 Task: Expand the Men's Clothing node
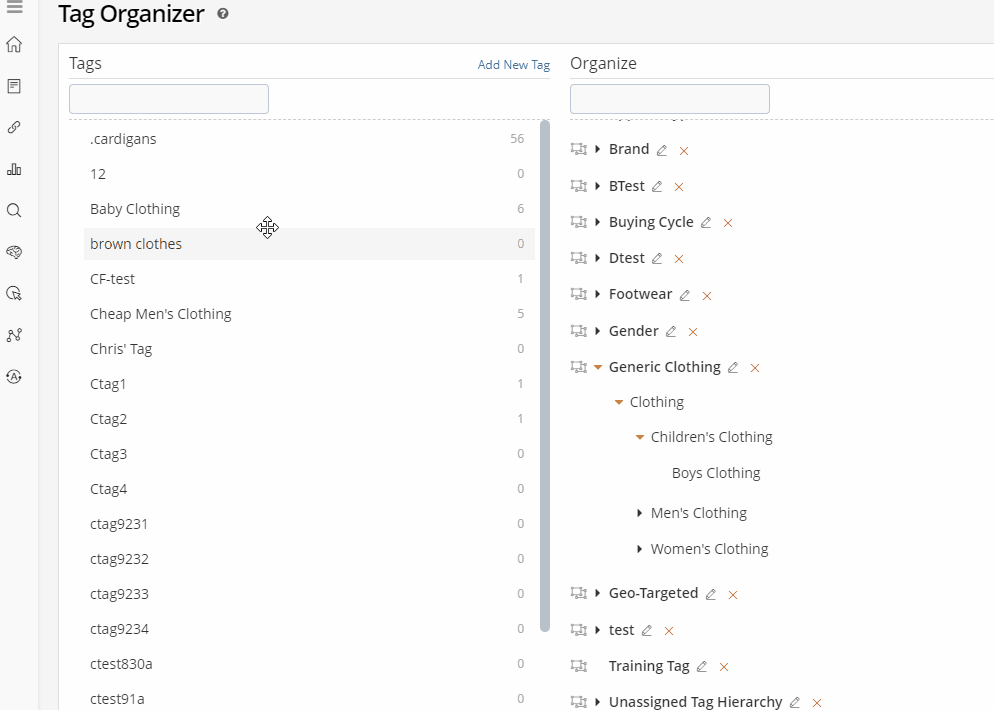tap(640, 513)
